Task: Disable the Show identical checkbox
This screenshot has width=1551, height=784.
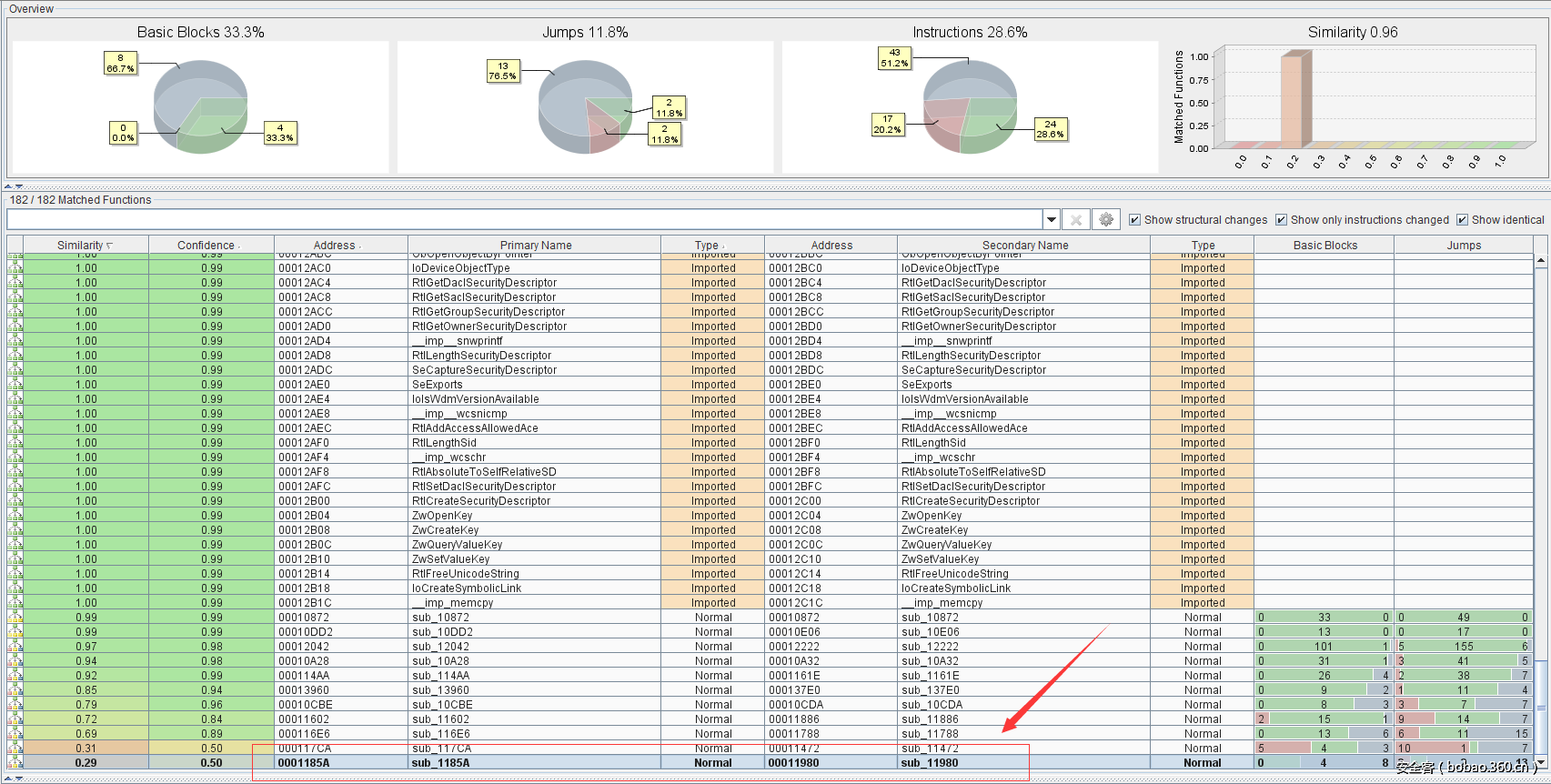Action: point(1462,220)
